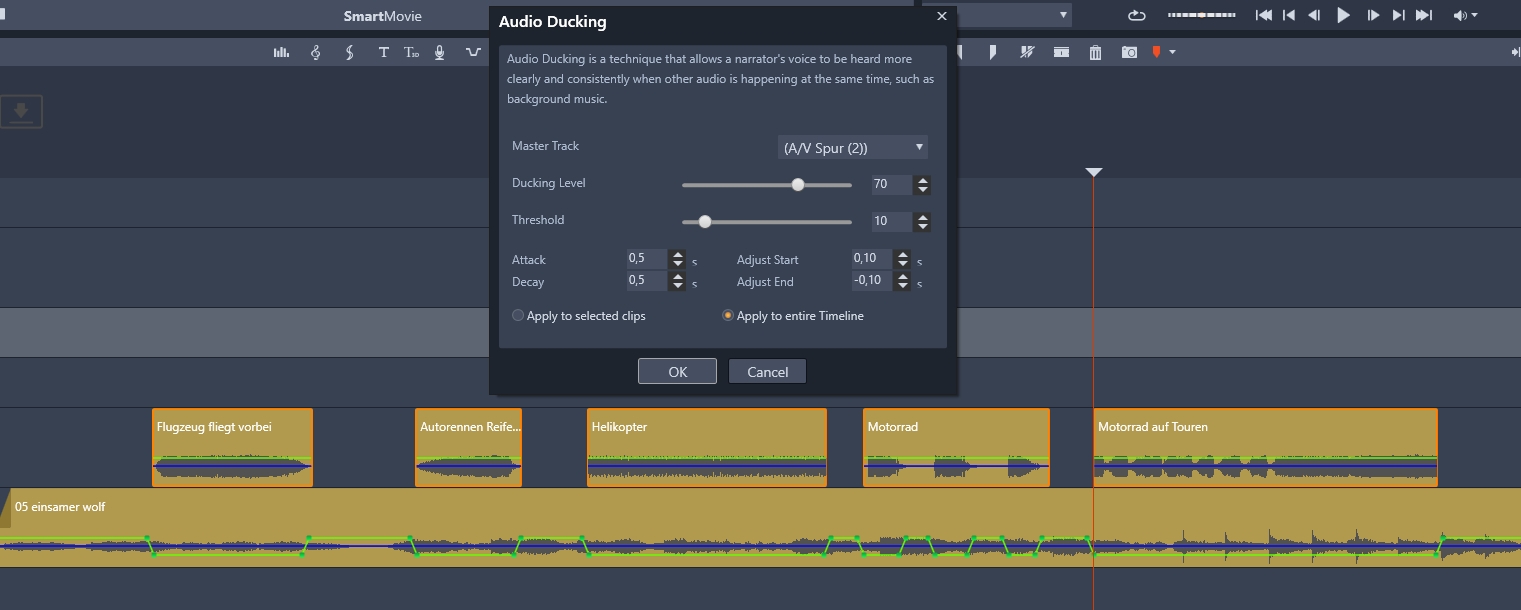Increase Attack time with up arrow

(678, 255)
